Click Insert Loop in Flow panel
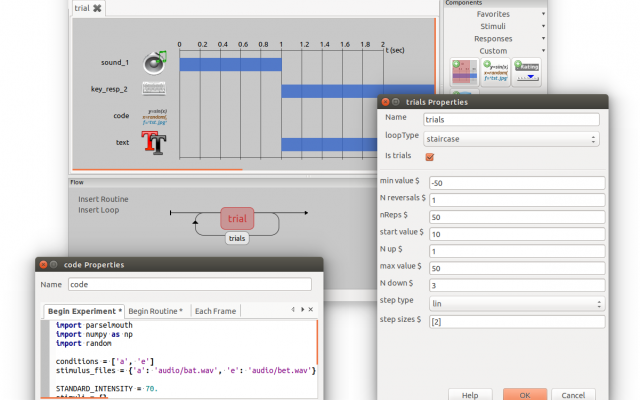640x400 pixels. tap(99, 210)
